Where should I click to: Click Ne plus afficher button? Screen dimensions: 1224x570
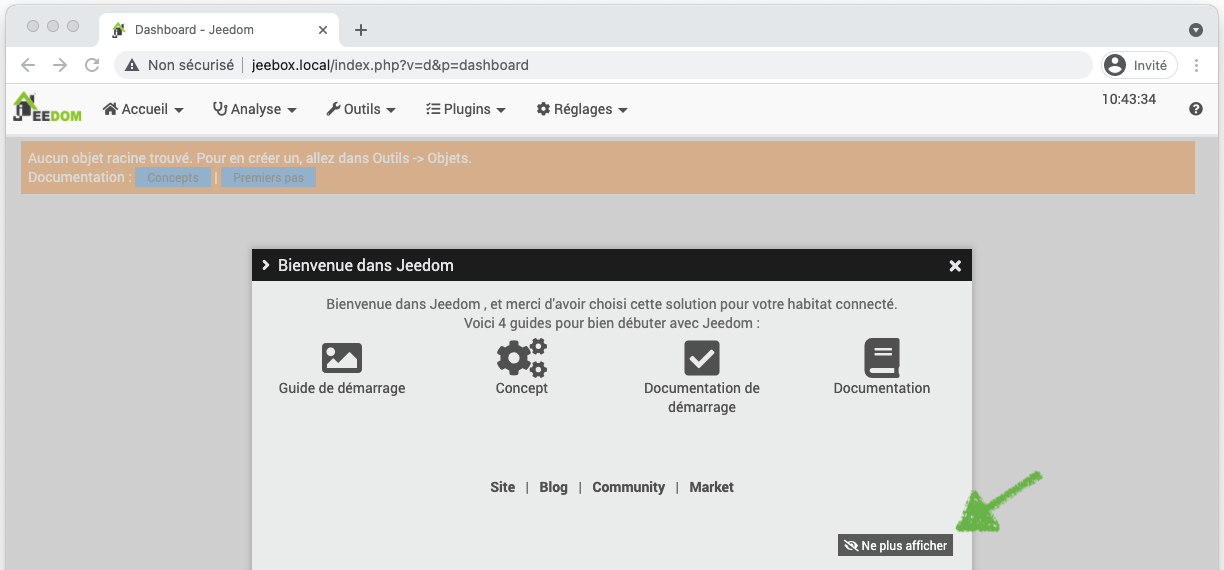point(895,545)
